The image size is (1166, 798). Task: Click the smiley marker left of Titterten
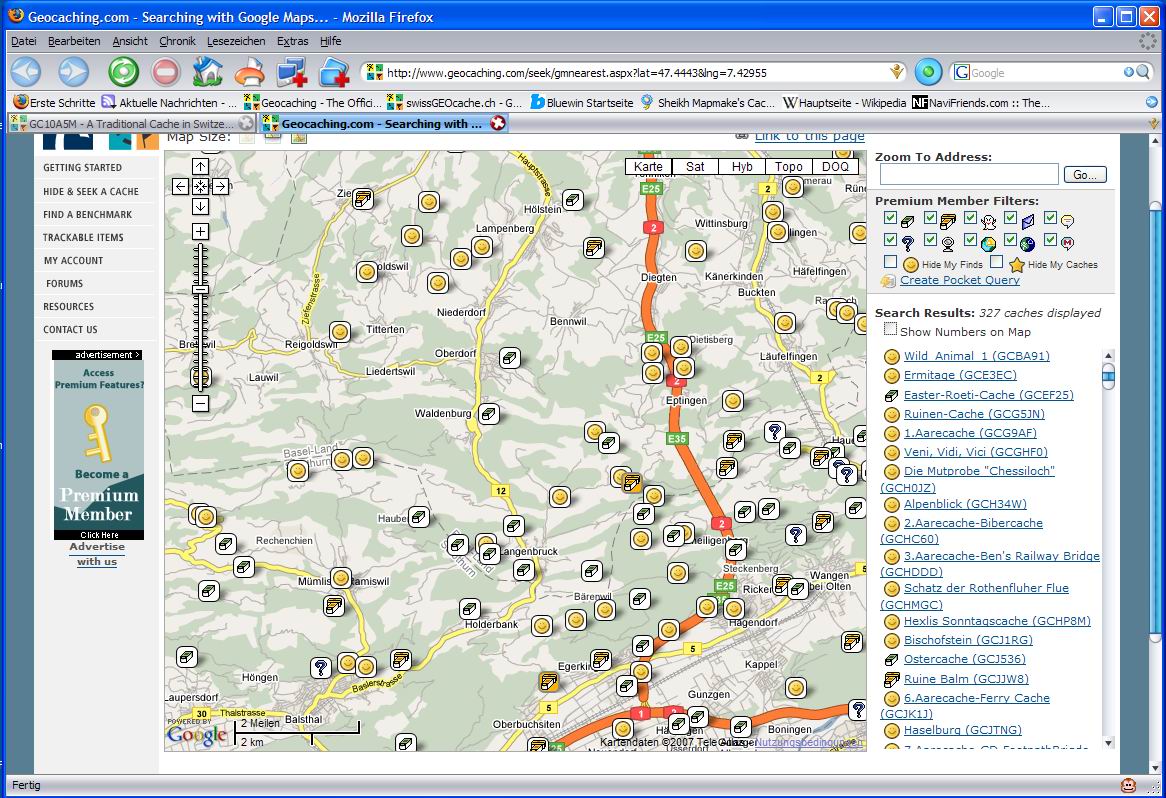click(340, 332)
